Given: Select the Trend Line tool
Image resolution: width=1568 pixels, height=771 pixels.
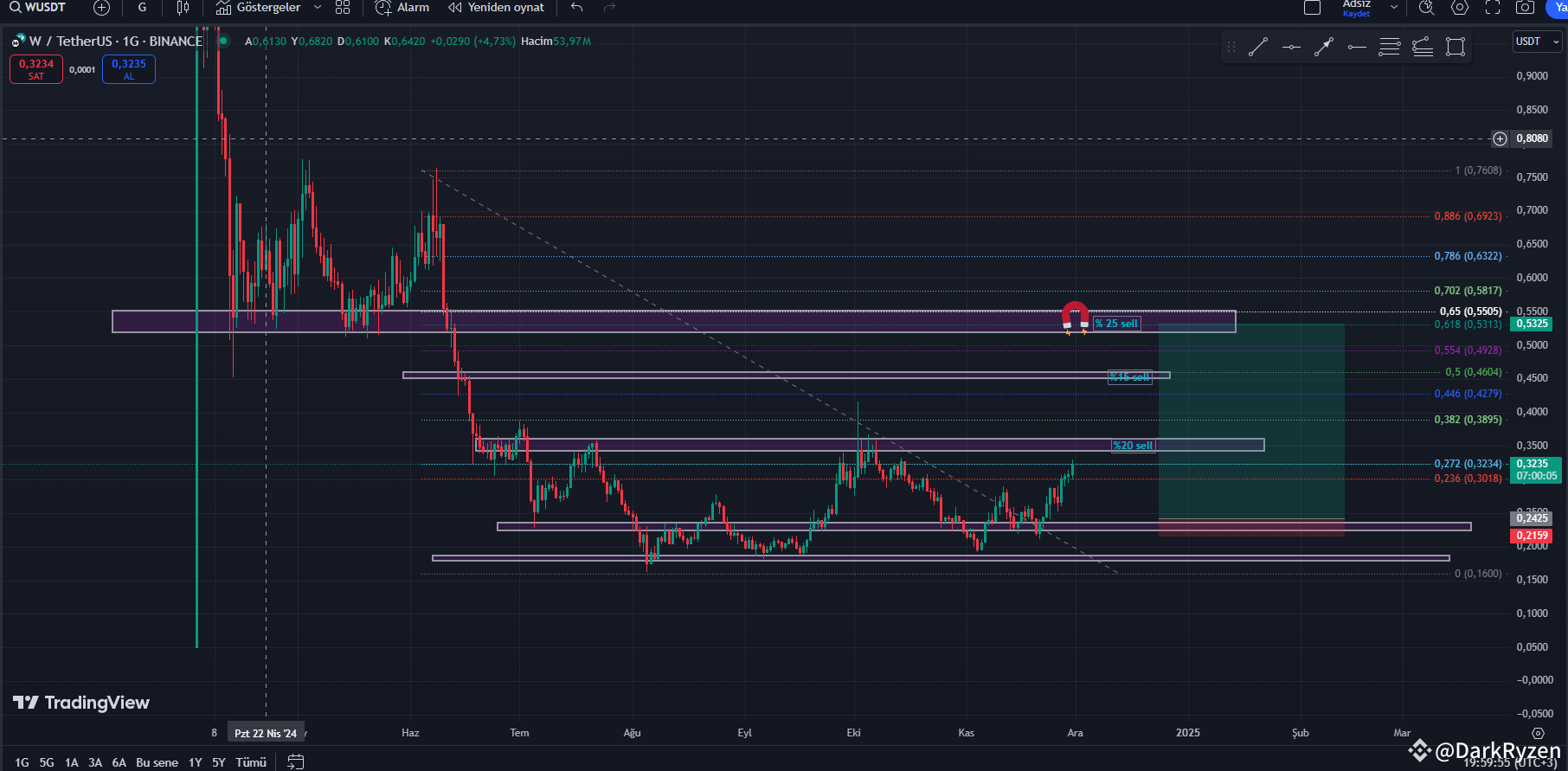Looking at the screenshot, I should 1258,47.
